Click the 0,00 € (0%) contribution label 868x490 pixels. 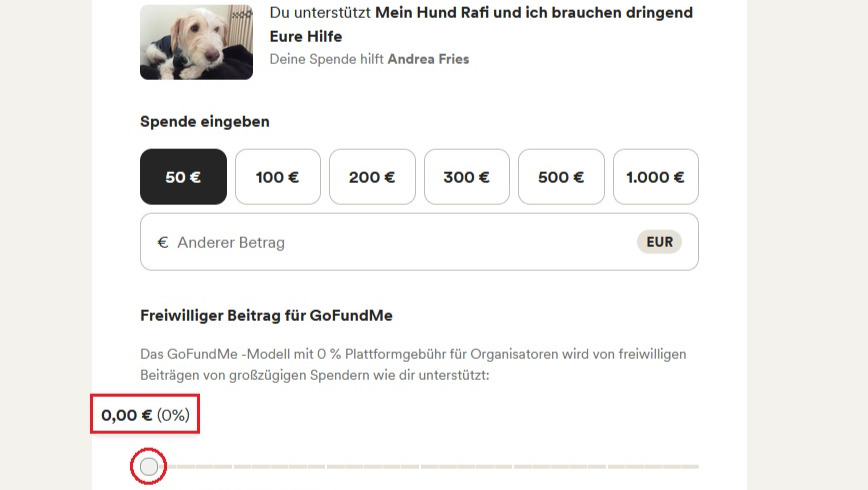click(145, 415)
